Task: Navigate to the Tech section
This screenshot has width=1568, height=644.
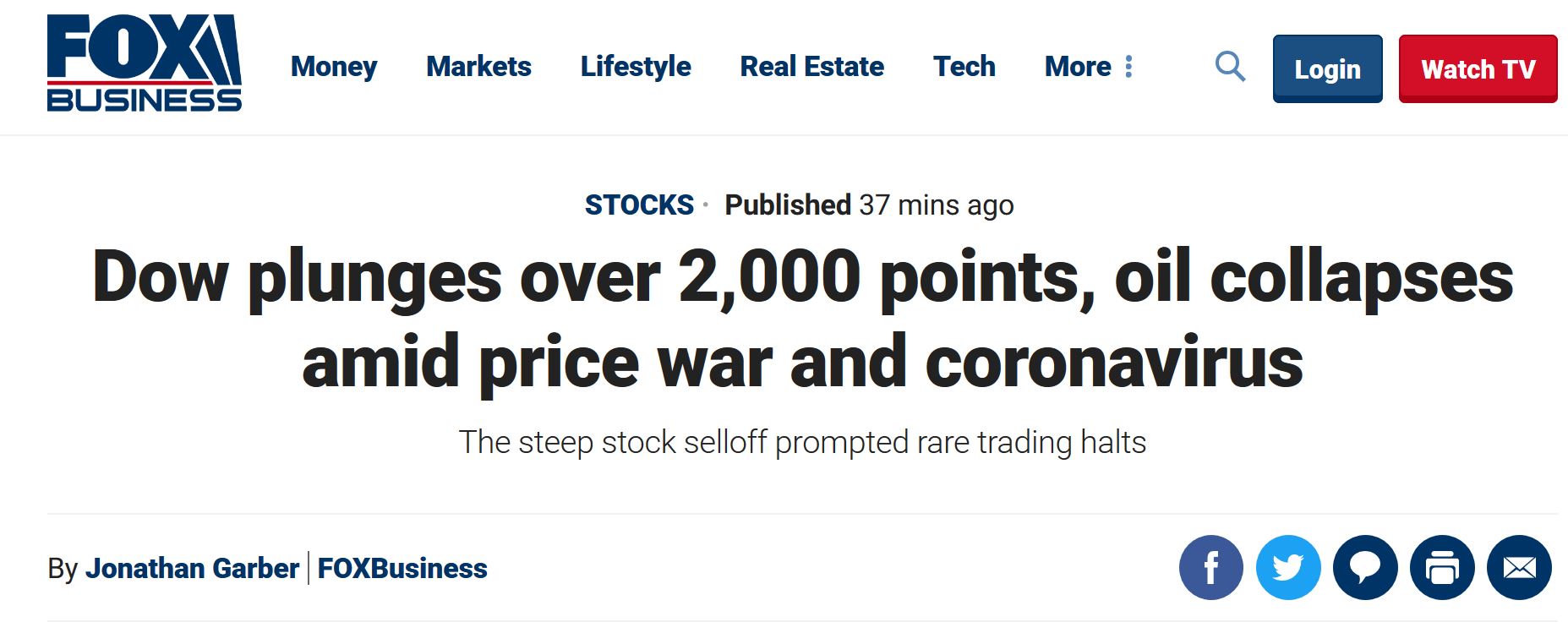Action: point(964,67)
